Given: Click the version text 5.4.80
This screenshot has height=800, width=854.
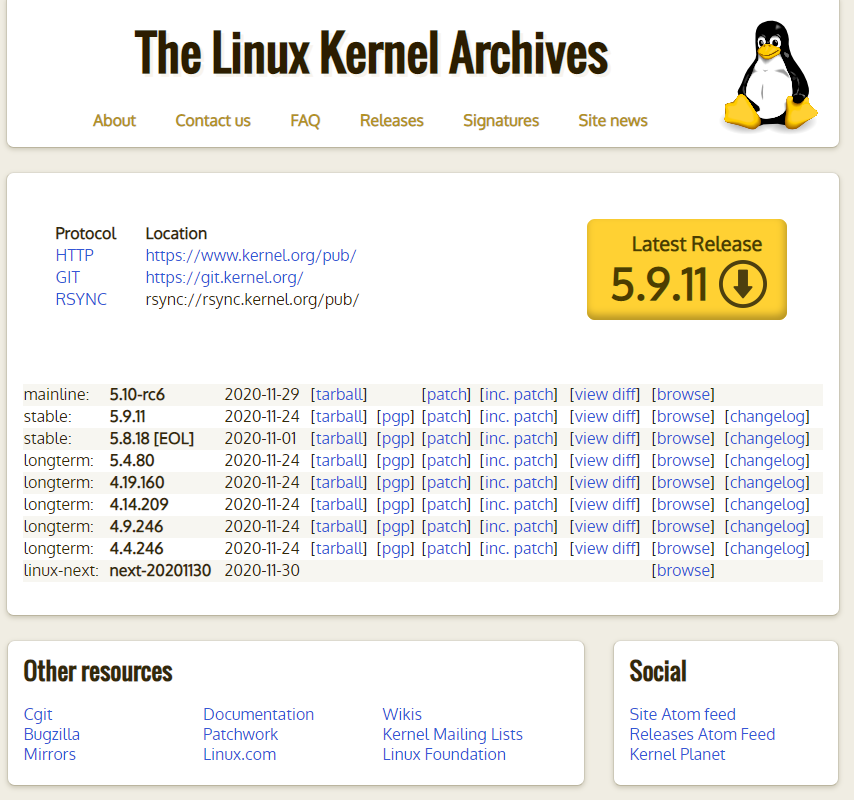Looking at the screenshot, I should (132, 461).
